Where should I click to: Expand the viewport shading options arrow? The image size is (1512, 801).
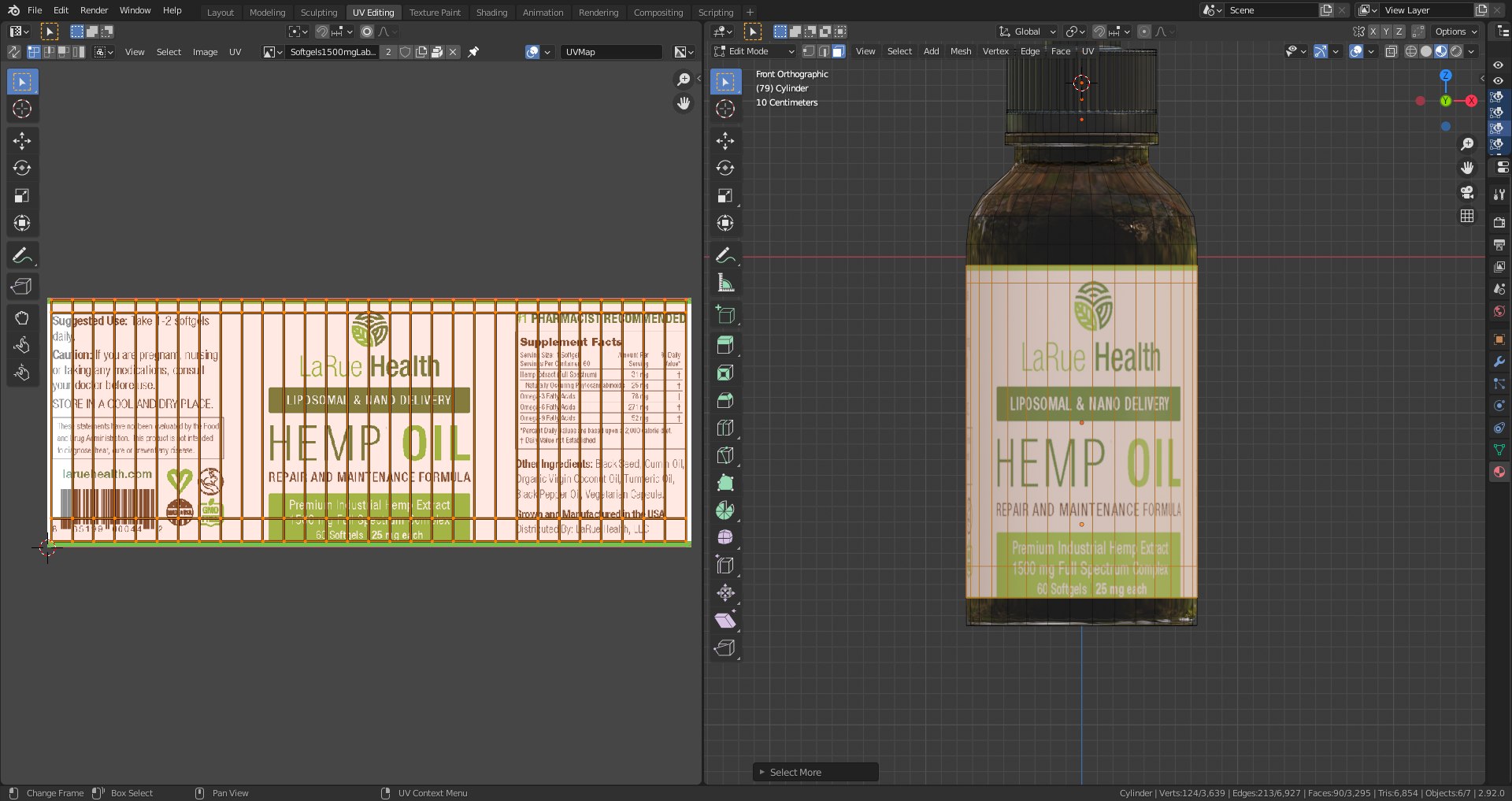coord(1472,51)
